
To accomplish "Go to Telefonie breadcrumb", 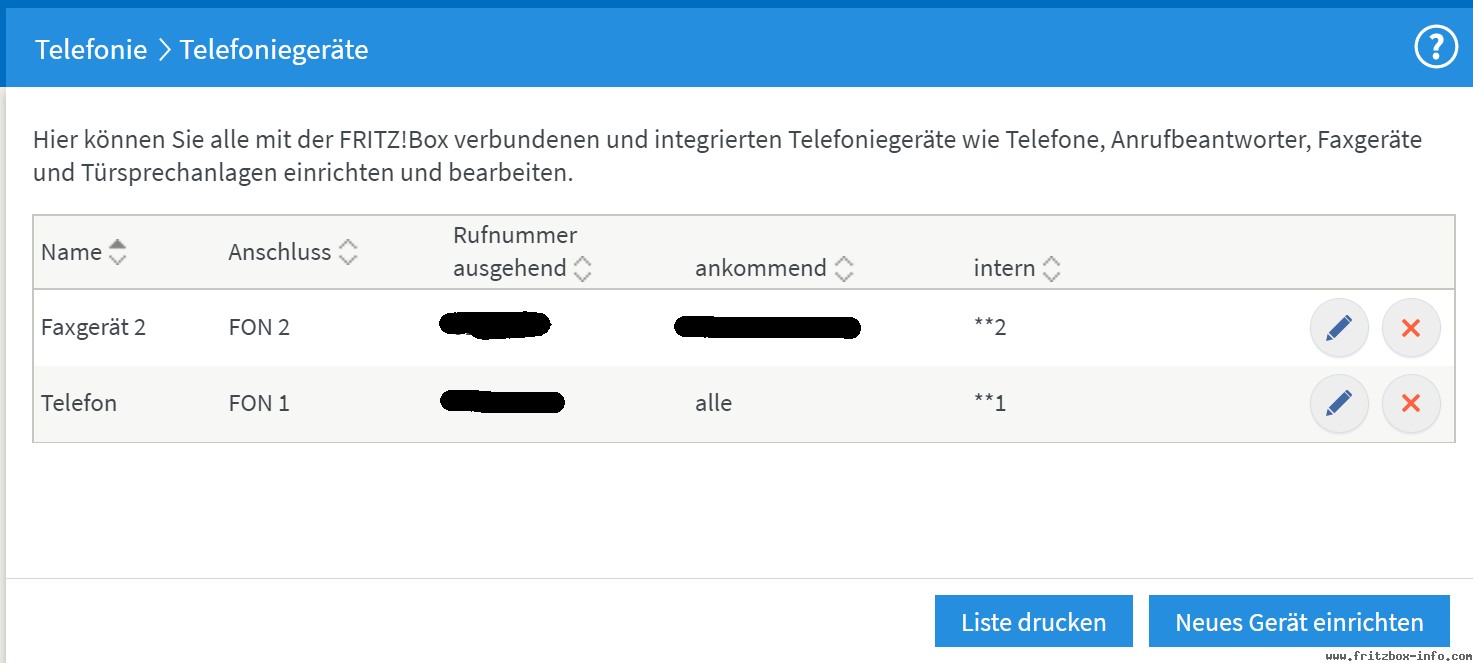I will tap(91, 49).
